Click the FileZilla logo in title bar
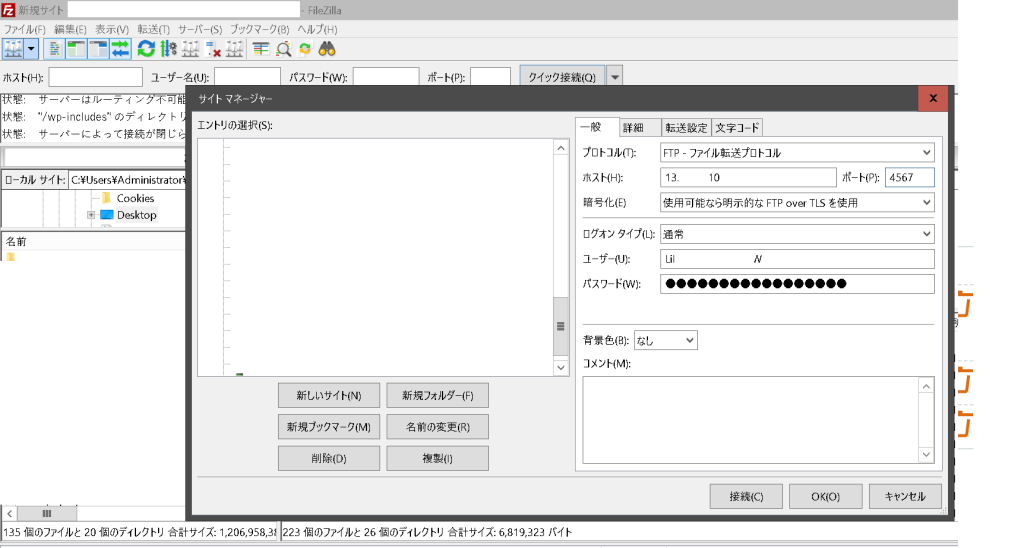1024x548 pixels. pos(8,10)
